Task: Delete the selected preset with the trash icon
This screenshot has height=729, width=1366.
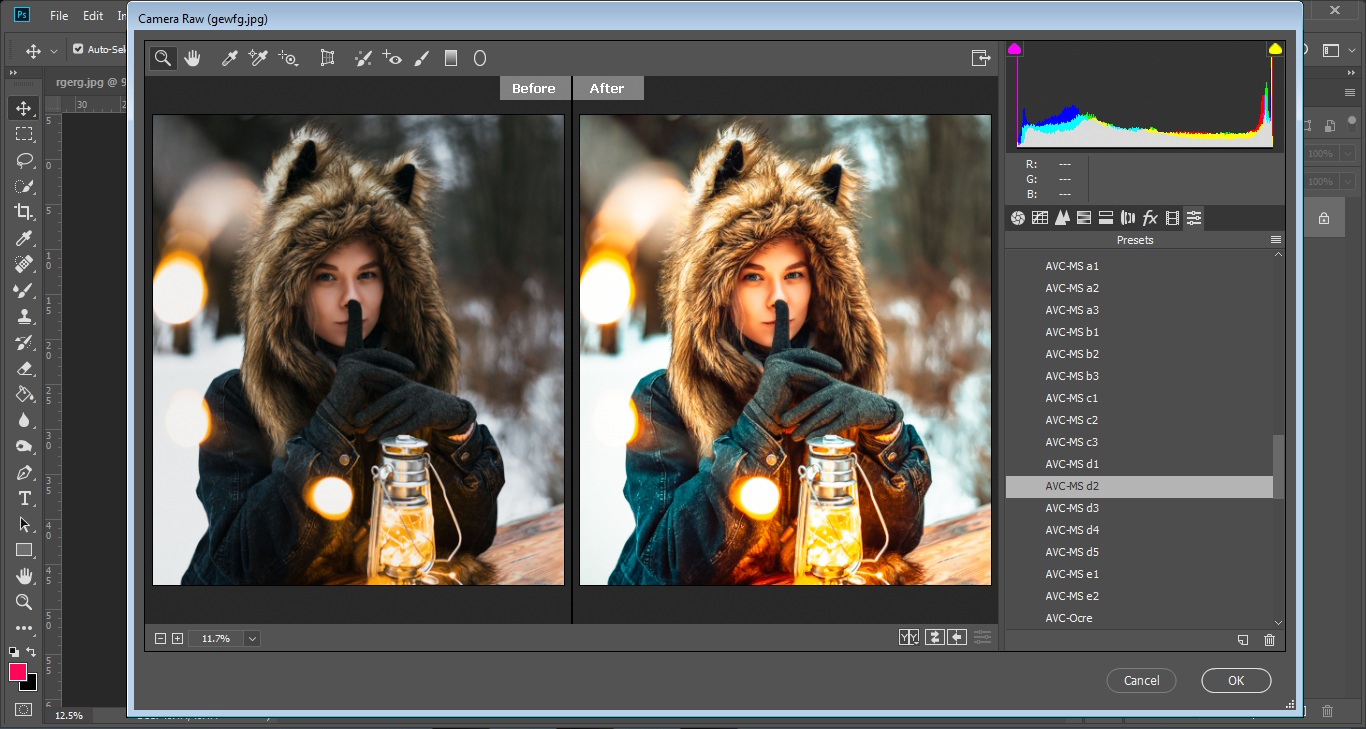Action: (x=1269, y=640)
